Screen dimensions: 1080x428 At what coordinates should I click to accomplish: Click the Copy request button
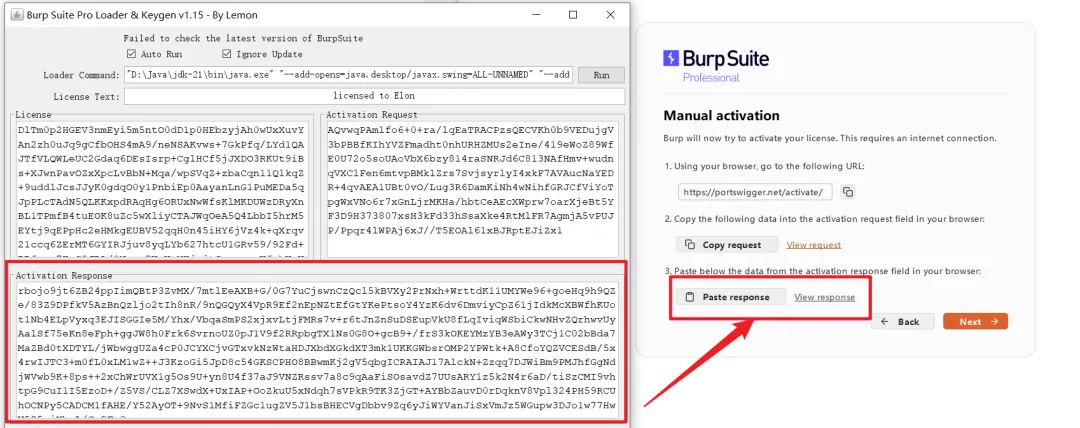727,245
